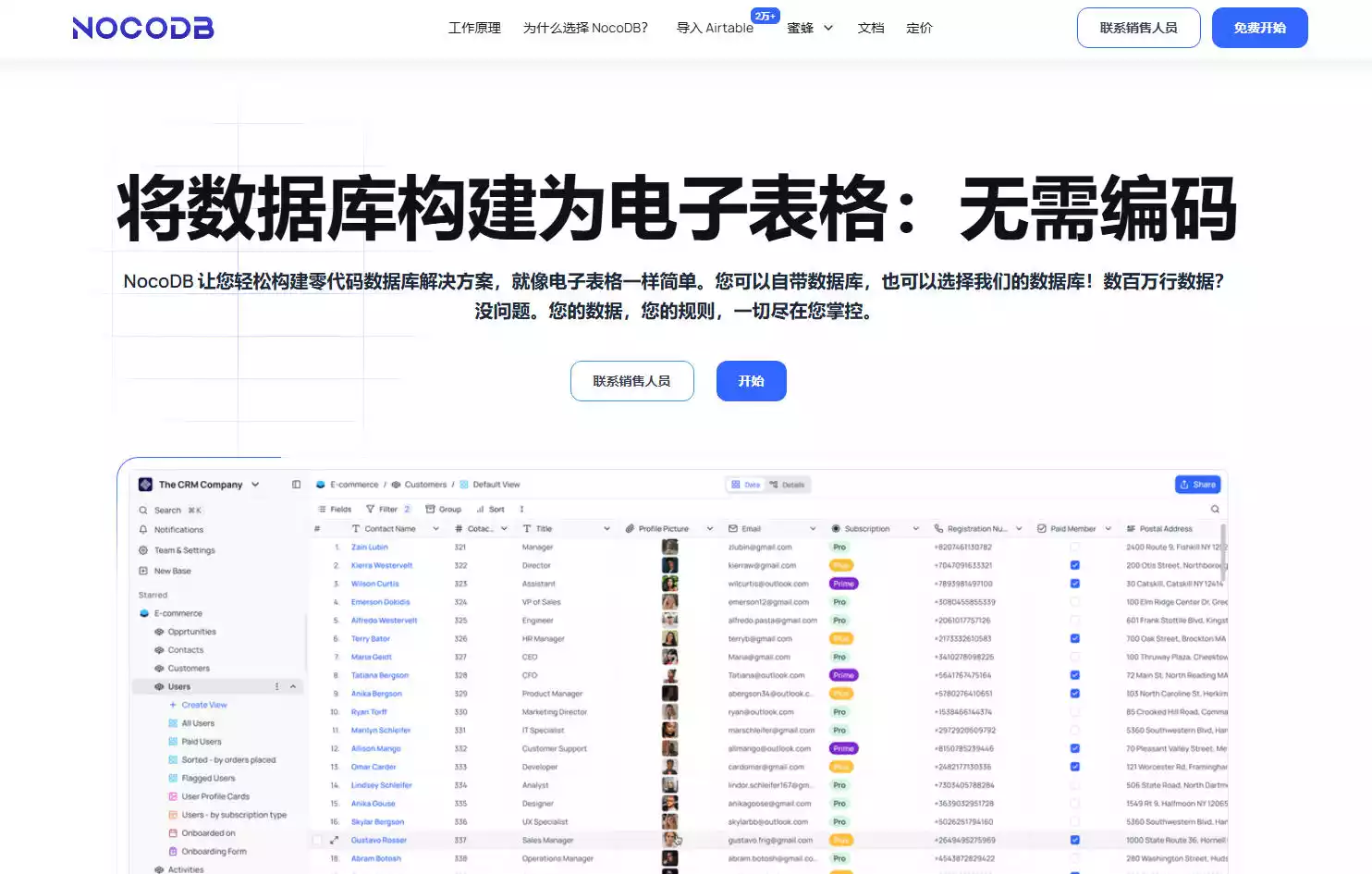This screenshot has width=1372, height=874.
Task: Click the Flagged Users grid view icon
Action: pyautogui.click(x=173, y=779)
